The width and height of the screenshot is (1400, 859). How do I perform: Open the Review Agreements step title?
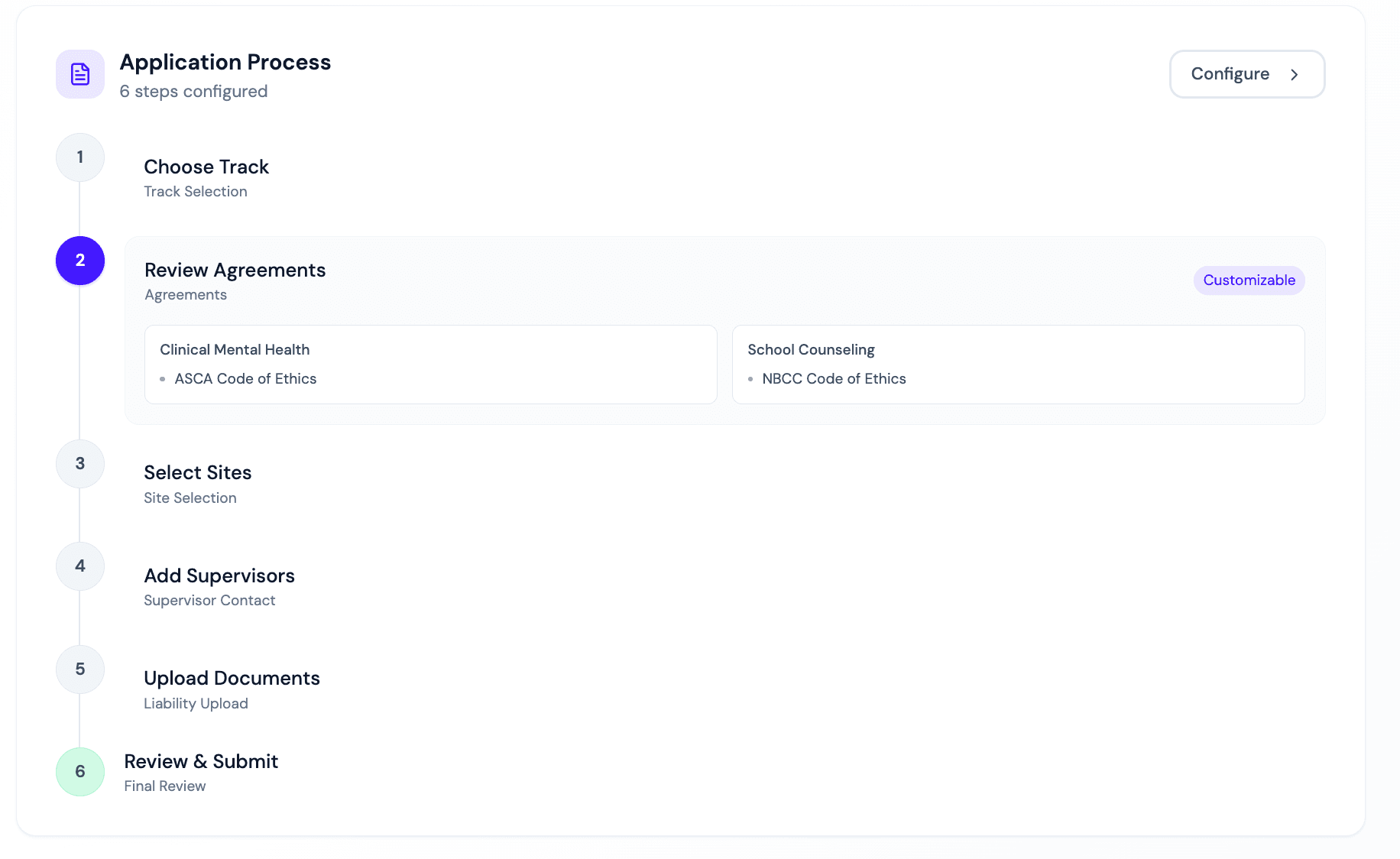pos(235,271)
